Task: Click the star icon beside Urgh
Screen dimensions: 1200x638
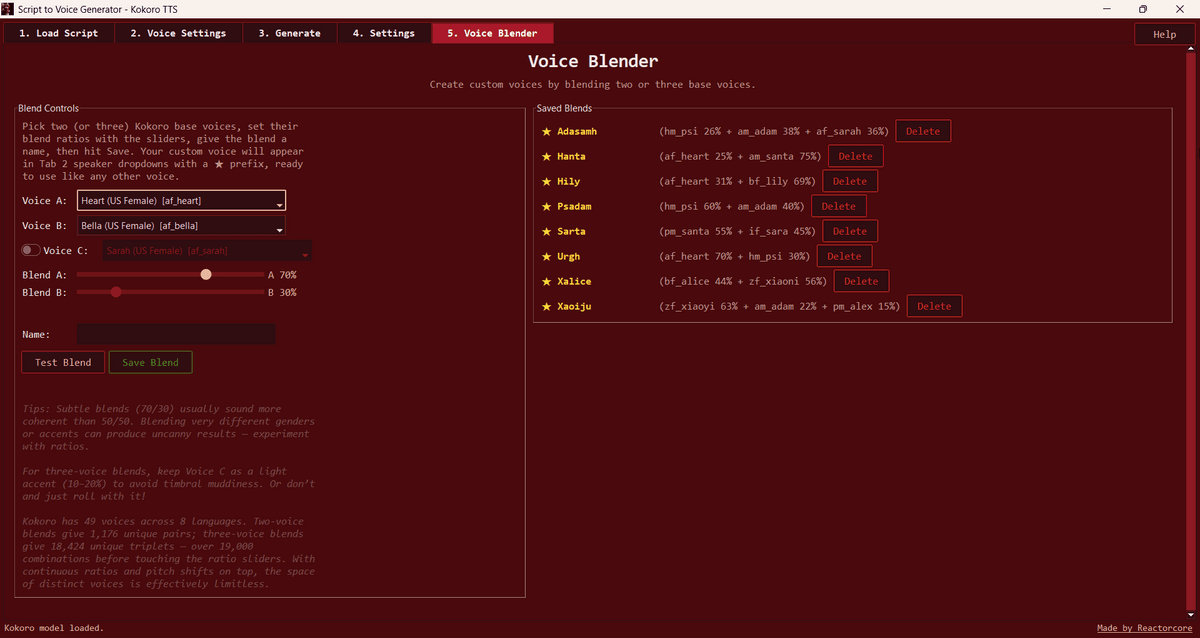Action: [x=546, y=256]
